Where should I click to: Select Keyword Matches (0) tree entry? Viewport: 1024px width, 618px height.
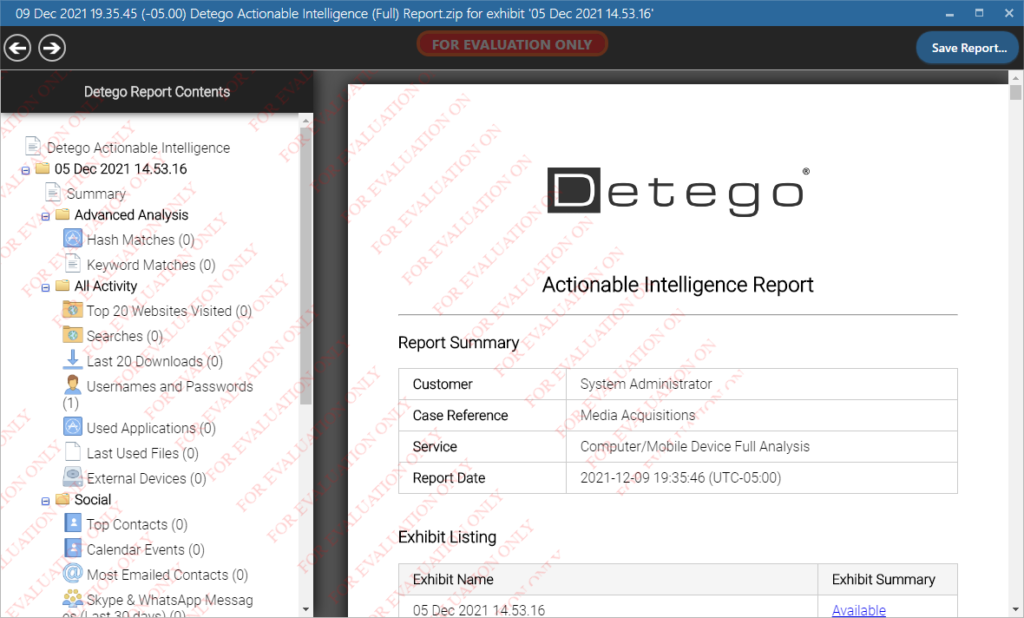click(151, 265)
